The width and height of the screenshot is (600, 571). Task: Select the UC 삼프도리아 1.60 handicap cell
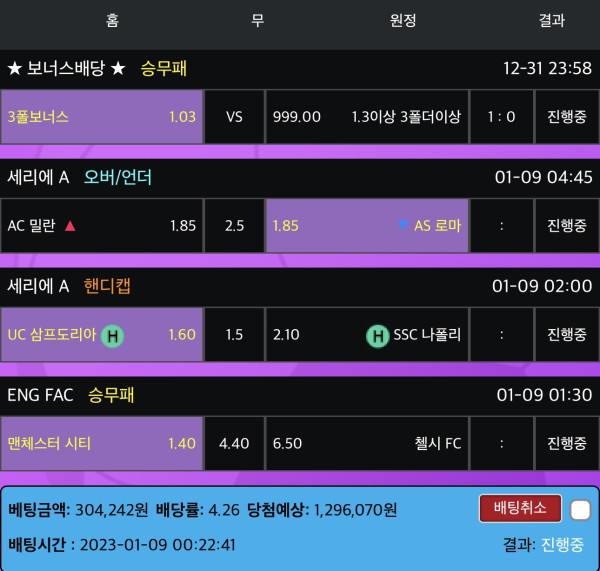tap(102, 335)
